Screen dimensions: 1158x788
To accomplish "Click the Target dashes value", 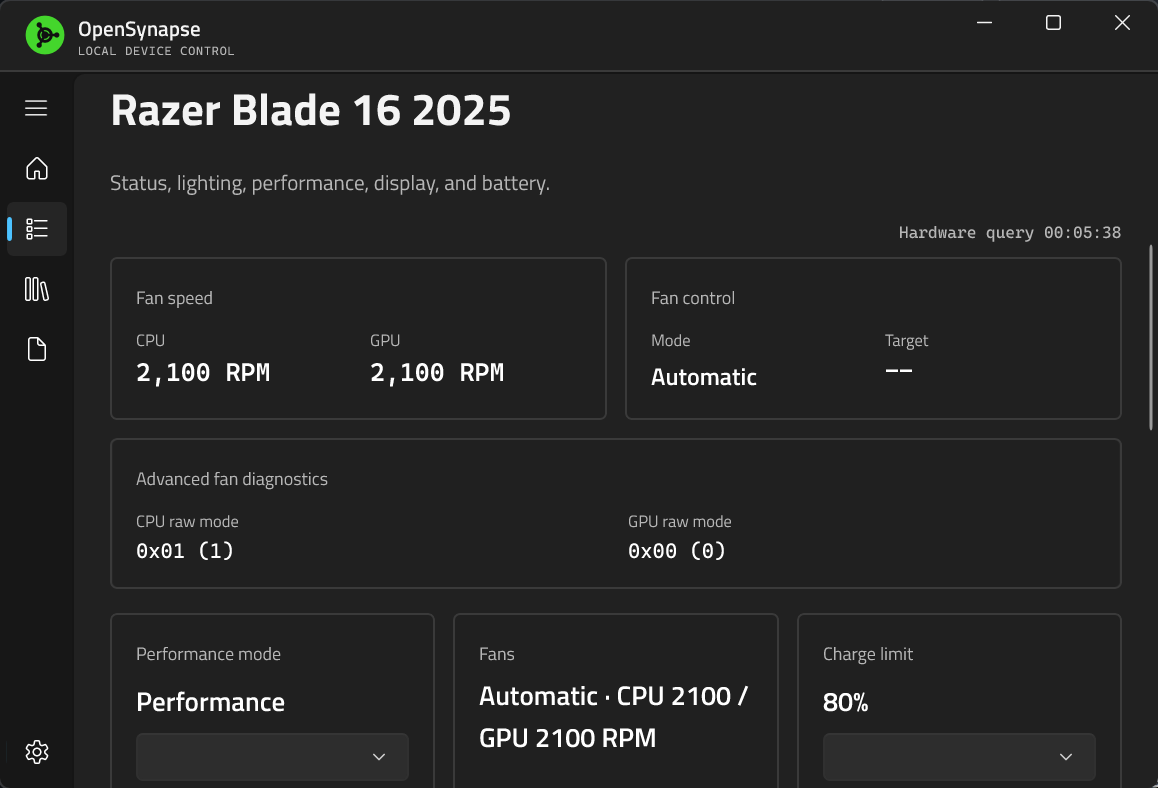I will point(899,370).
